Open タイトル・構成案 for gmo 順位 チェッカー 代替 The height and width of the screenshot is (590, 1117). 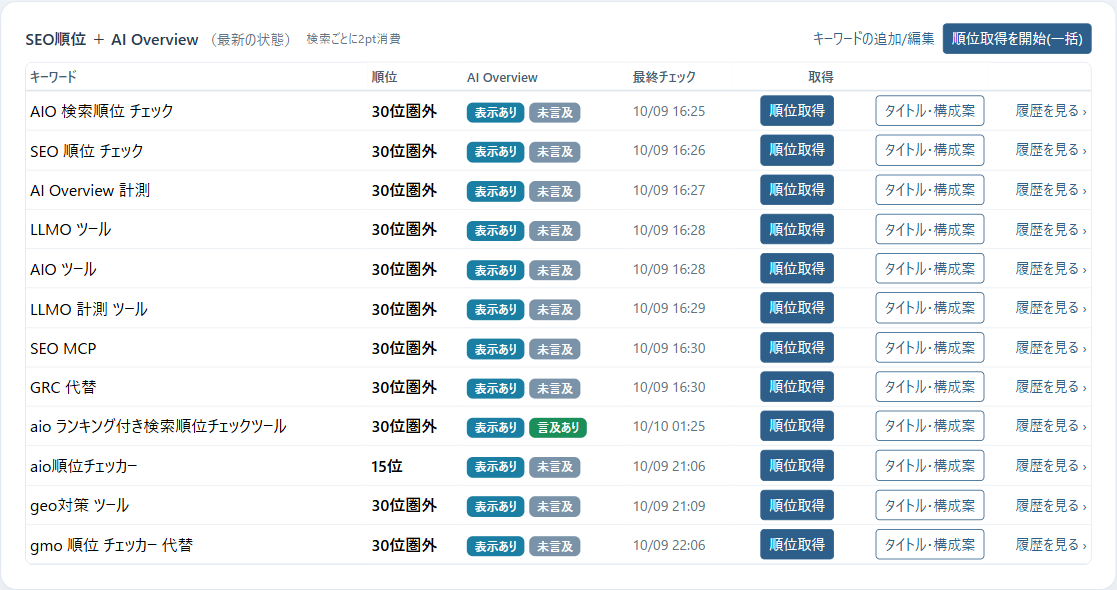coord(930,544)
